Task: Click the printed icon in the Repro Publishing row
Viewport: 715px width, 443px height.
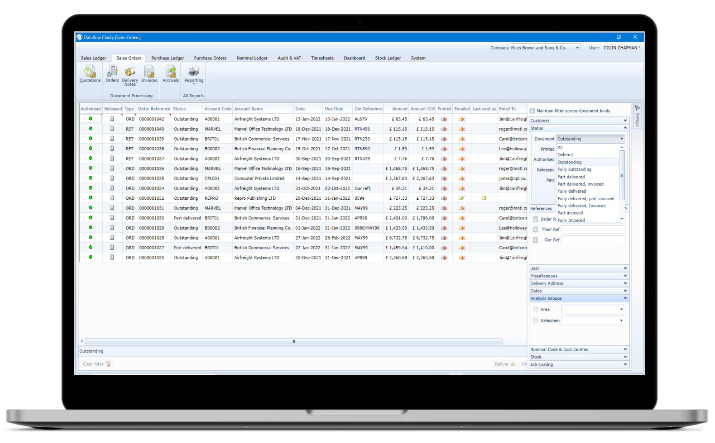Action: coord(444,198)
